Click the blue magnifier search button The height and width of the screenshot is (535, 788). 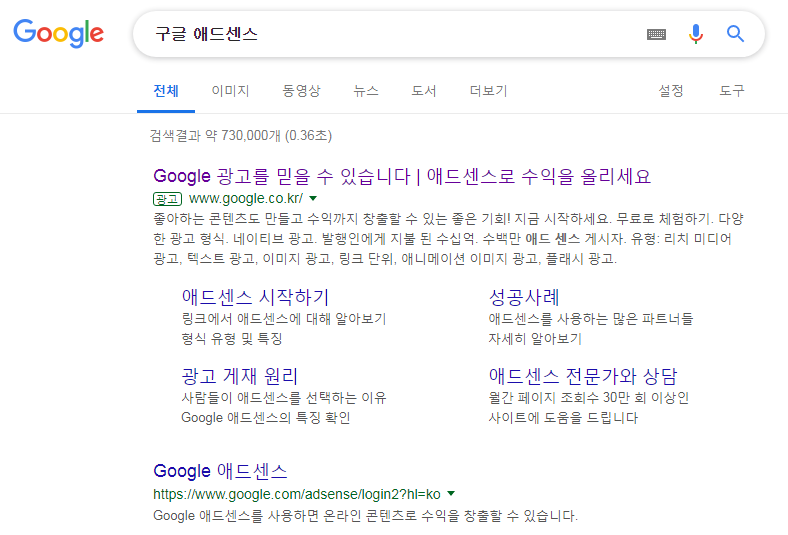(x=735, y=34)
